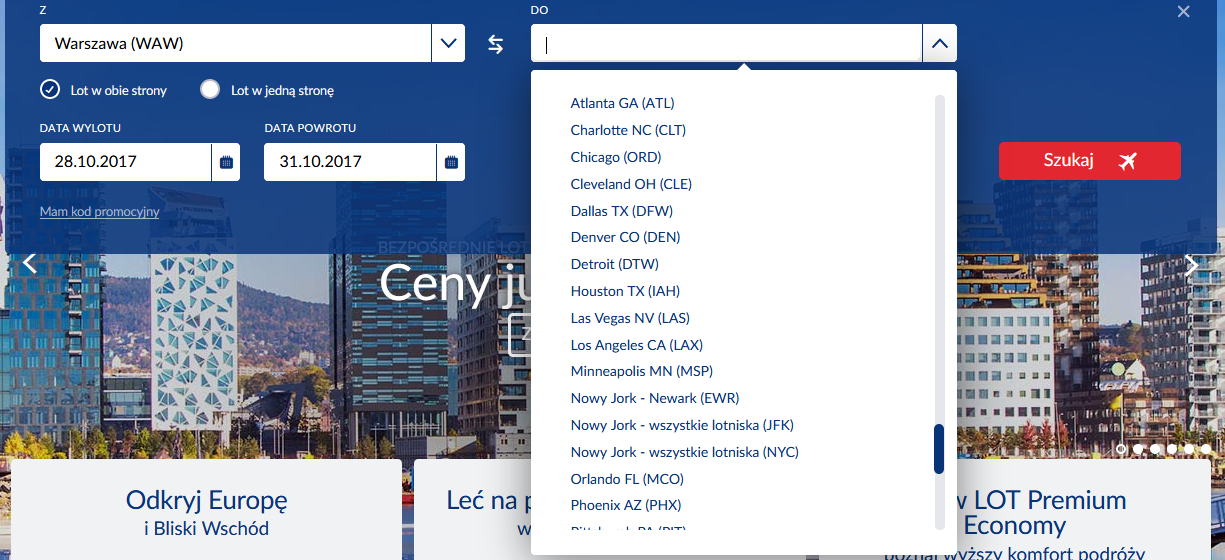
Task: Focus the destination DO input field
Action: click(x=727, y=43)
